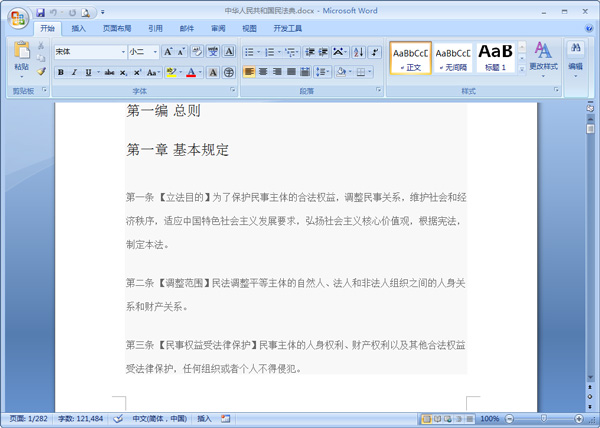Viewport: 600px width, 428px height.
Task: Open the font size dropdown showing 小二
Action: [143, 52]
